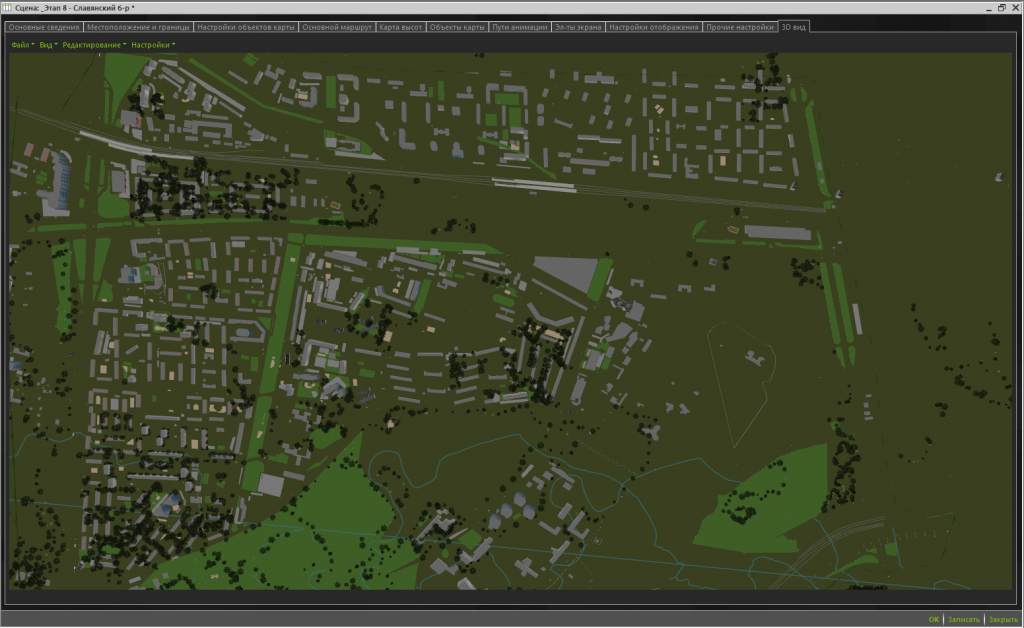The width and height of the screenshot is (1024, 628).
Task: Expand the Вид menu
Action: pos(47,45)
